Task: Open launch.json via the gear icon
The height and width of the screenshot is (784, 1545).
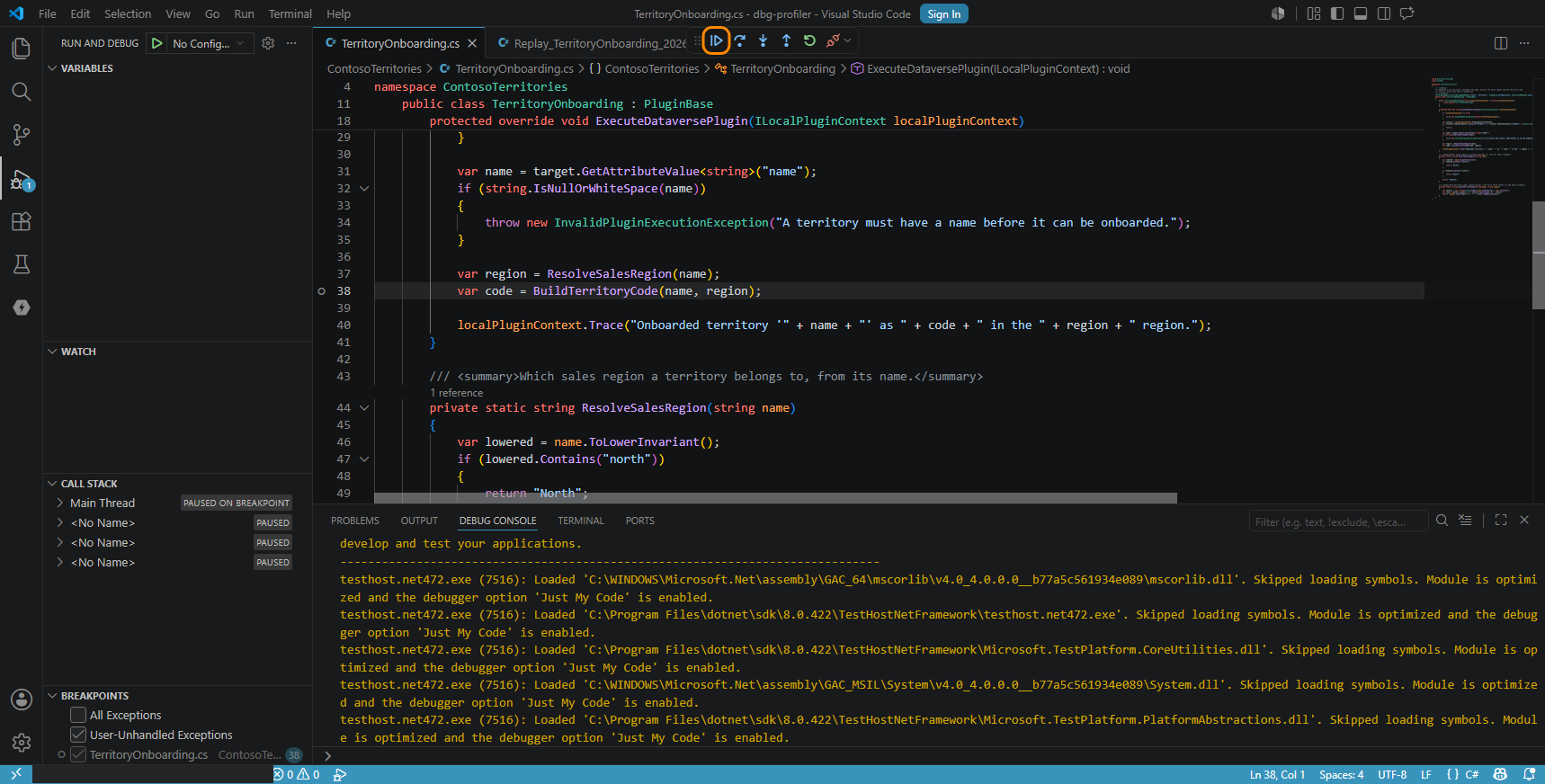Action: [268, 43]
